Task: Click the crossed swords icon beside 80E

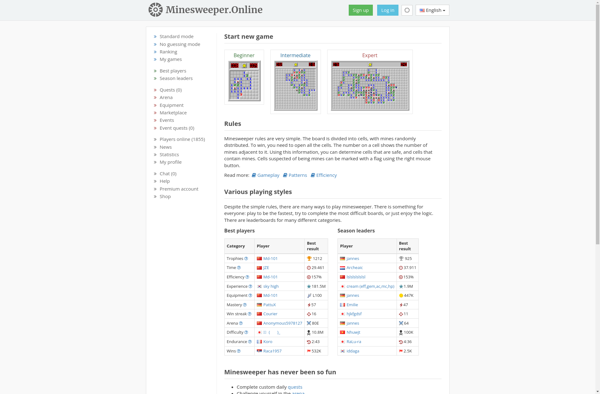Action: [x=309, y=323]
